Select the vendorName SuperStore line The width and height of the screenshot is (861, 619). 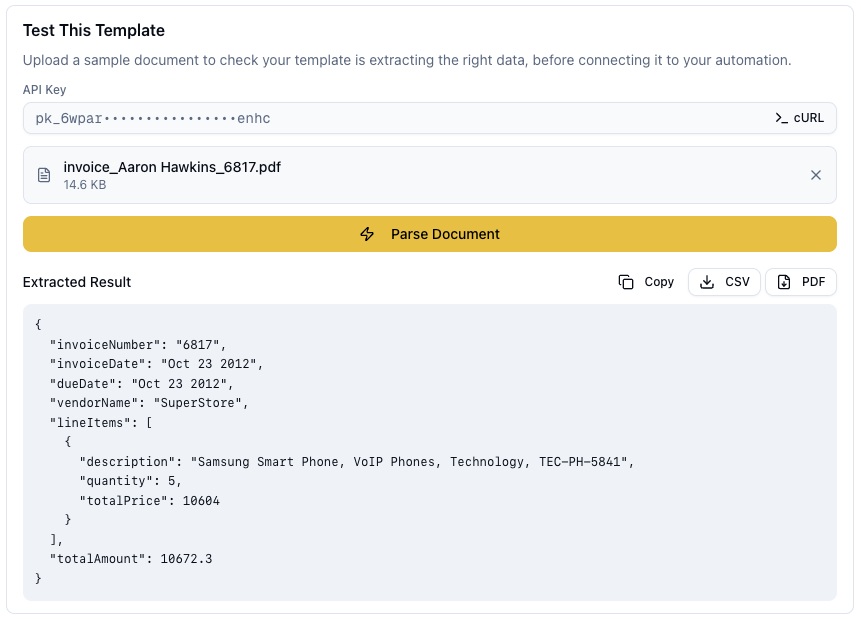click(x=149, y=403)
